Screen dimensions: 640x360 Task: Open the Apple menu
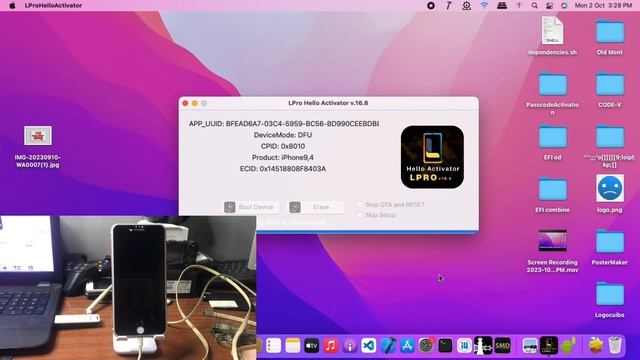(12, 5)
